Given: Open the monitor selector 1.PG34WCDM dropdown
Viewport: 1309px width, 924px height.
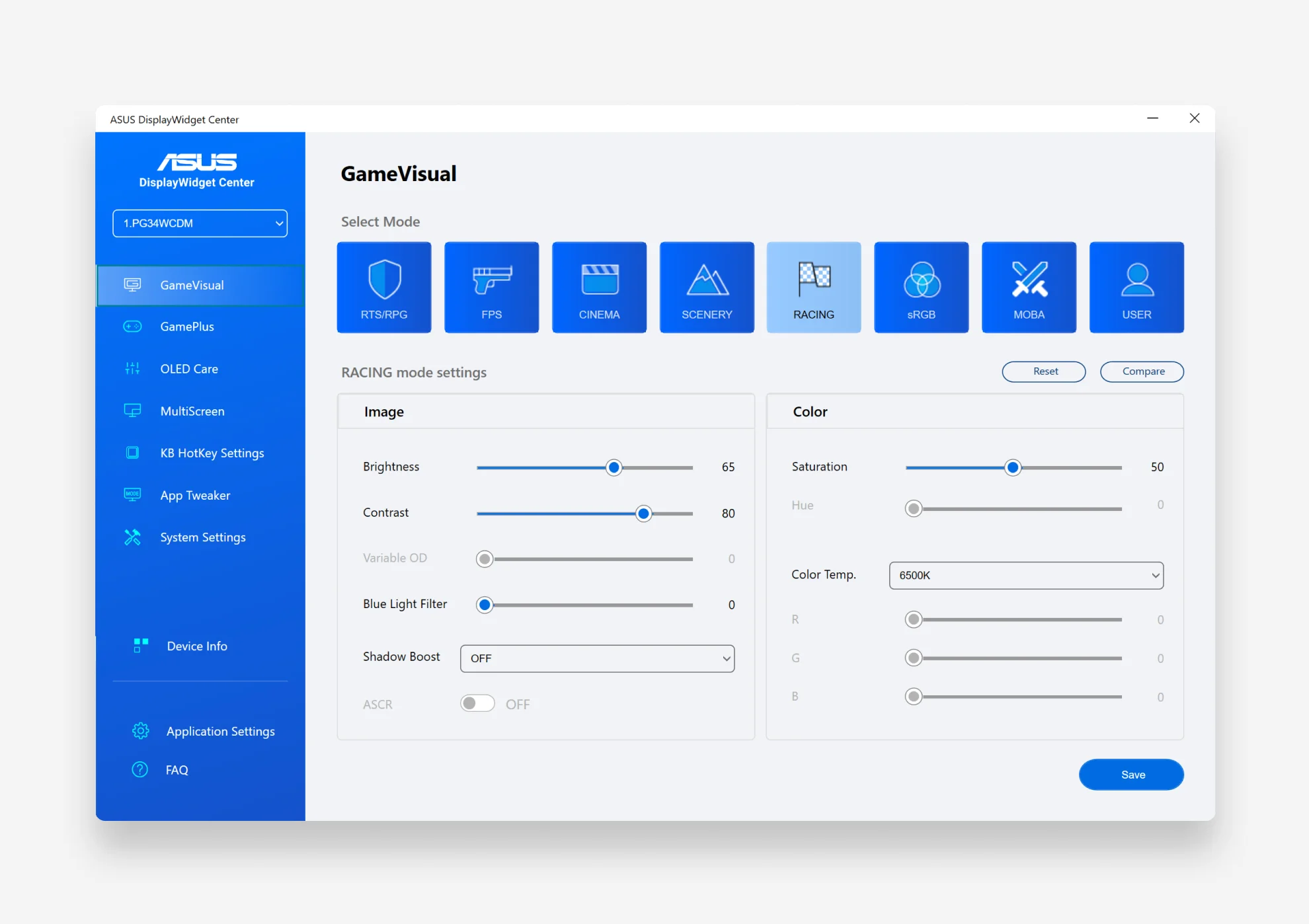Looking at the screenshot, I should 200,223.
